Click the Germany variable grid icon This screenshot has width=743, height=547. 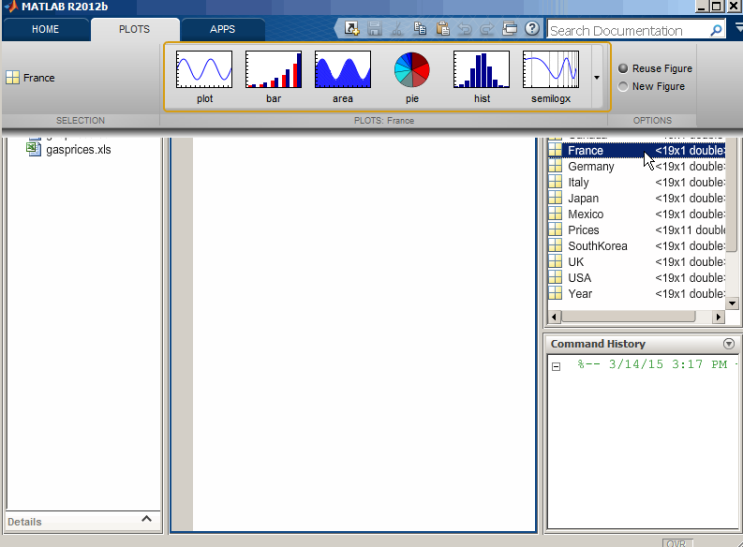(x=555, y=165)
